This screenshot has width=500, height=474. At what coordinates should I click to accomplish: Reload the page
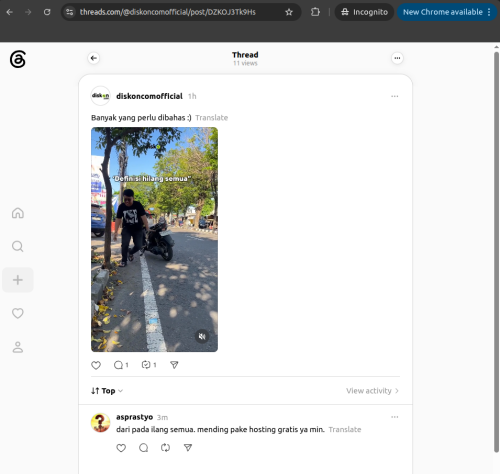pos(47,12)
